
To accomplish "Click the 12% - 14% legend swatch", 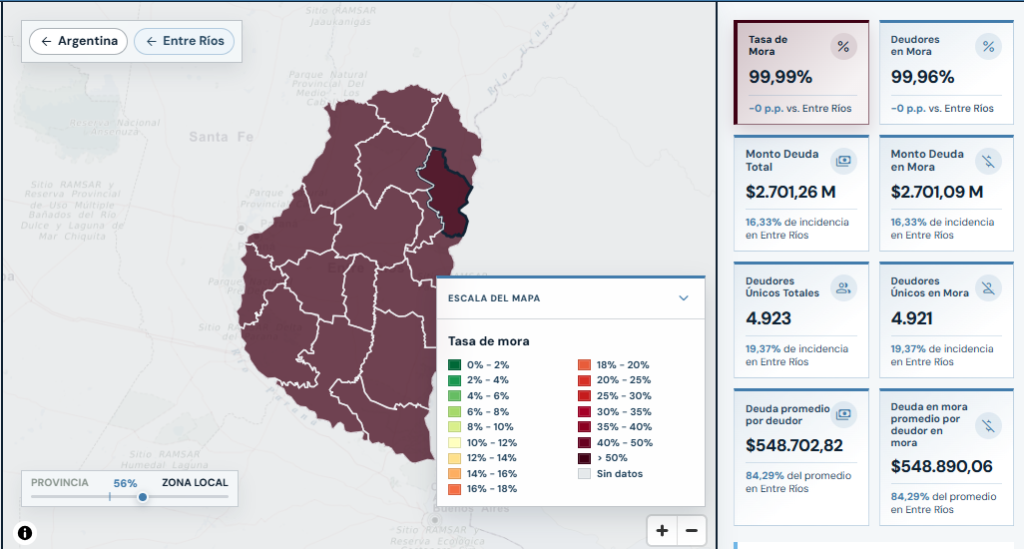I will point(455,458).
